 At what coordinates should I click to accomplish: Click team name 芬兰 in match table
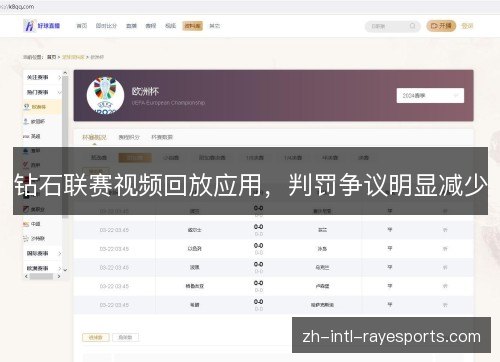(x=322, y=230)
